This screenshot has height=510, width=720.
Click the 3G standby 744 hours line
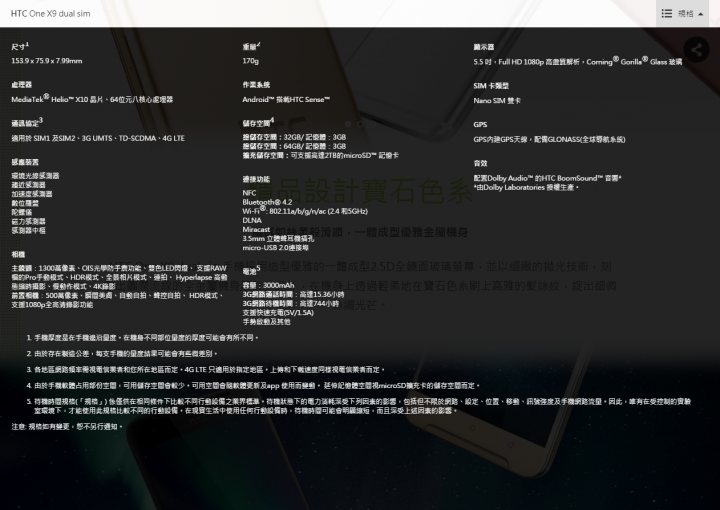coord(291,303)
